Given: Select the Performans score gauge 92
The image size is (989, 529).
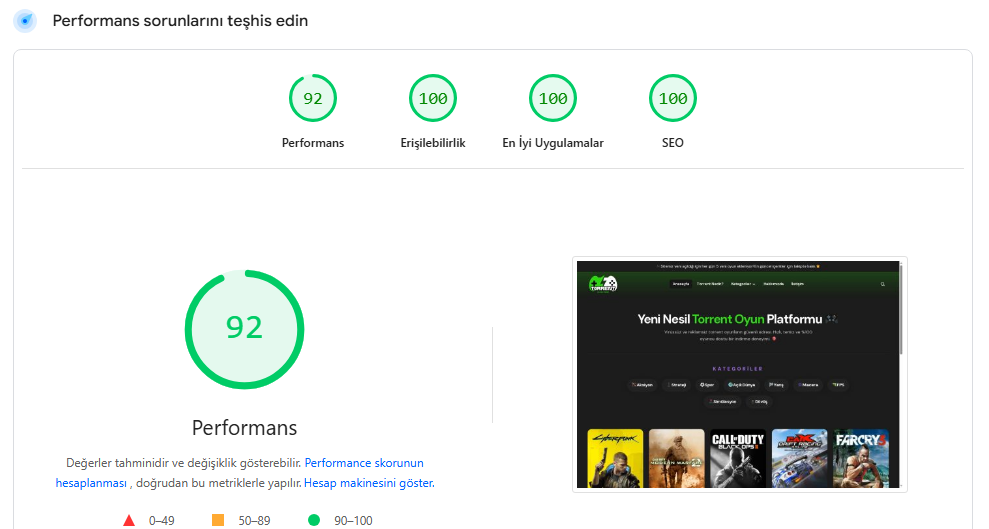Looking at the screenshot, I should (313, 98).
